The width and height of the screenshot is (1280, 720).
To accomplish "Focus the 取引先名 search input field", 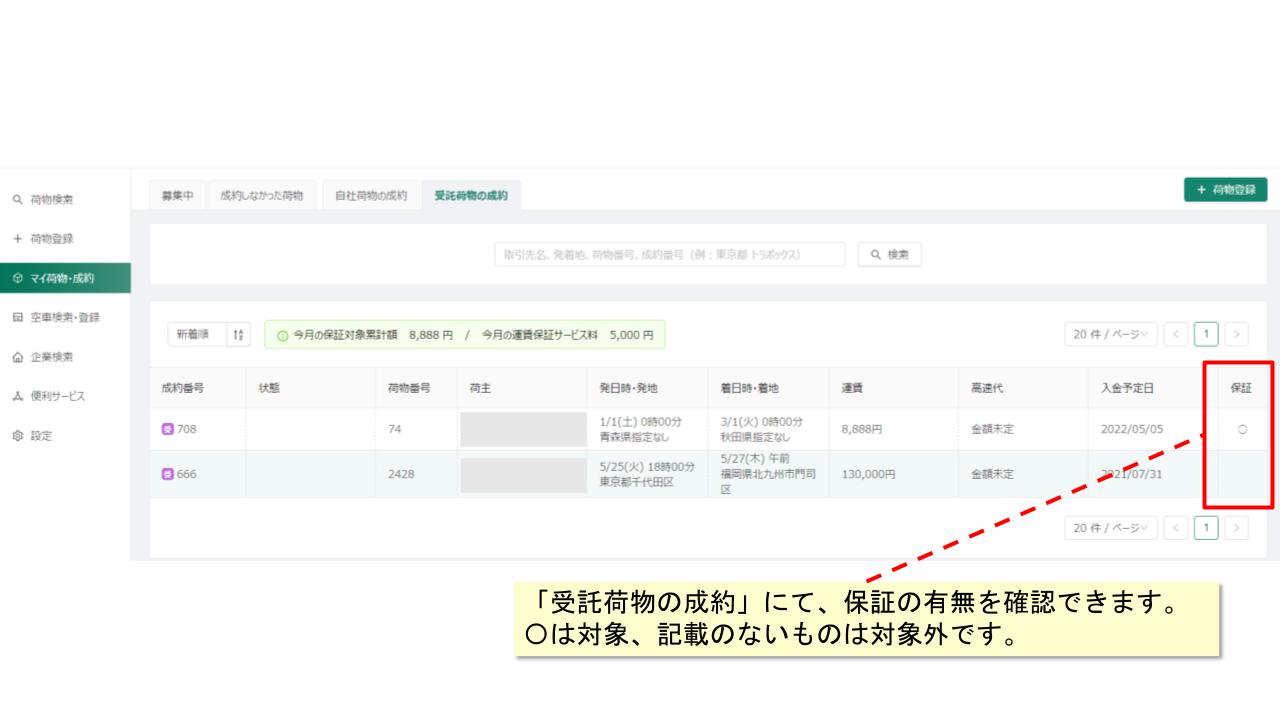I will click(x=670, y=255).
